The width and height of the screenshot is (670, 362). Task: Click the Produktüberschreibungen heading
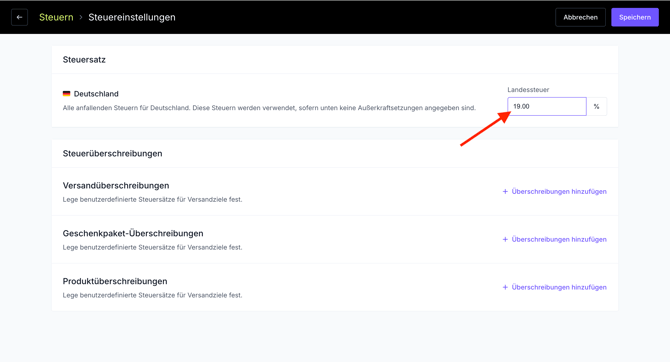coord(115,281)
